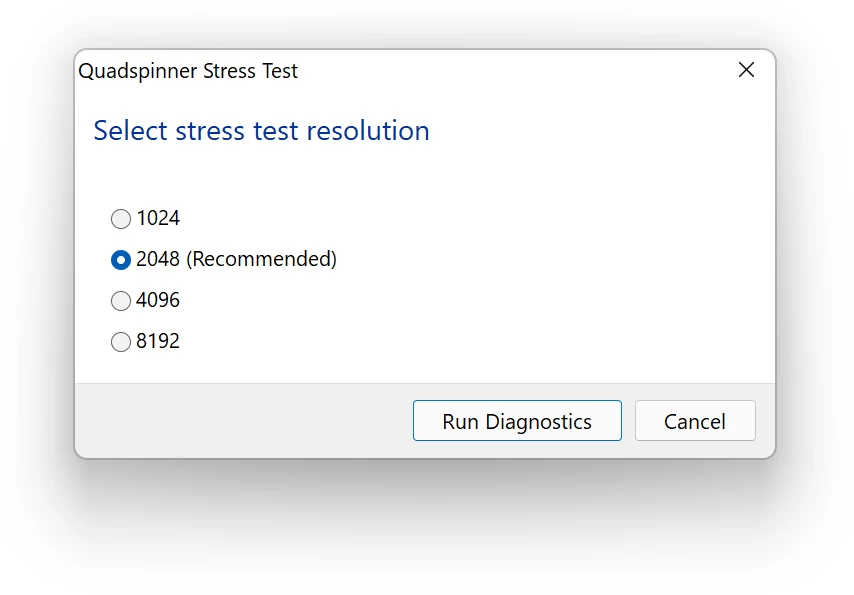Click the word "Run" on the primary button
Viewport: 854px width, 595px height.
(460, 422)
